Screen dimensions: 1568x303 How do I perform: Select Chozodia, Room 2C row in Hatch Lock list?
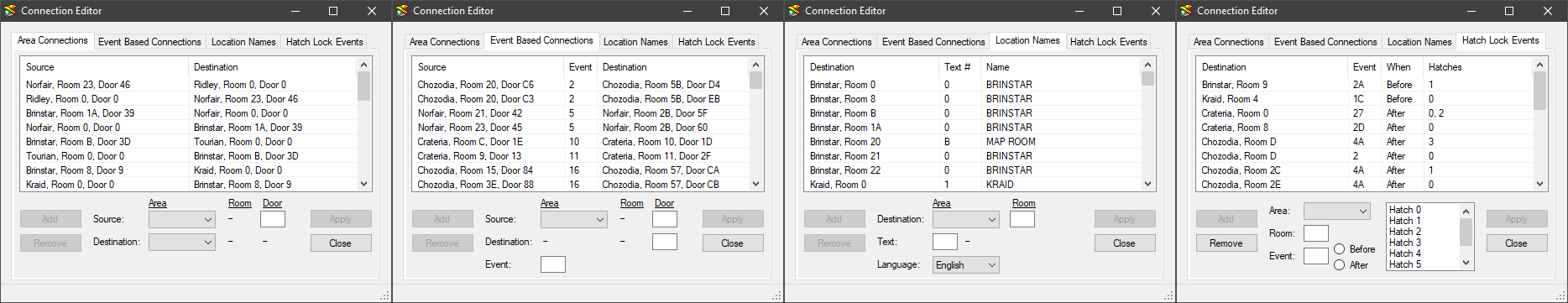pyautogui.click(x=1365, y=170)
